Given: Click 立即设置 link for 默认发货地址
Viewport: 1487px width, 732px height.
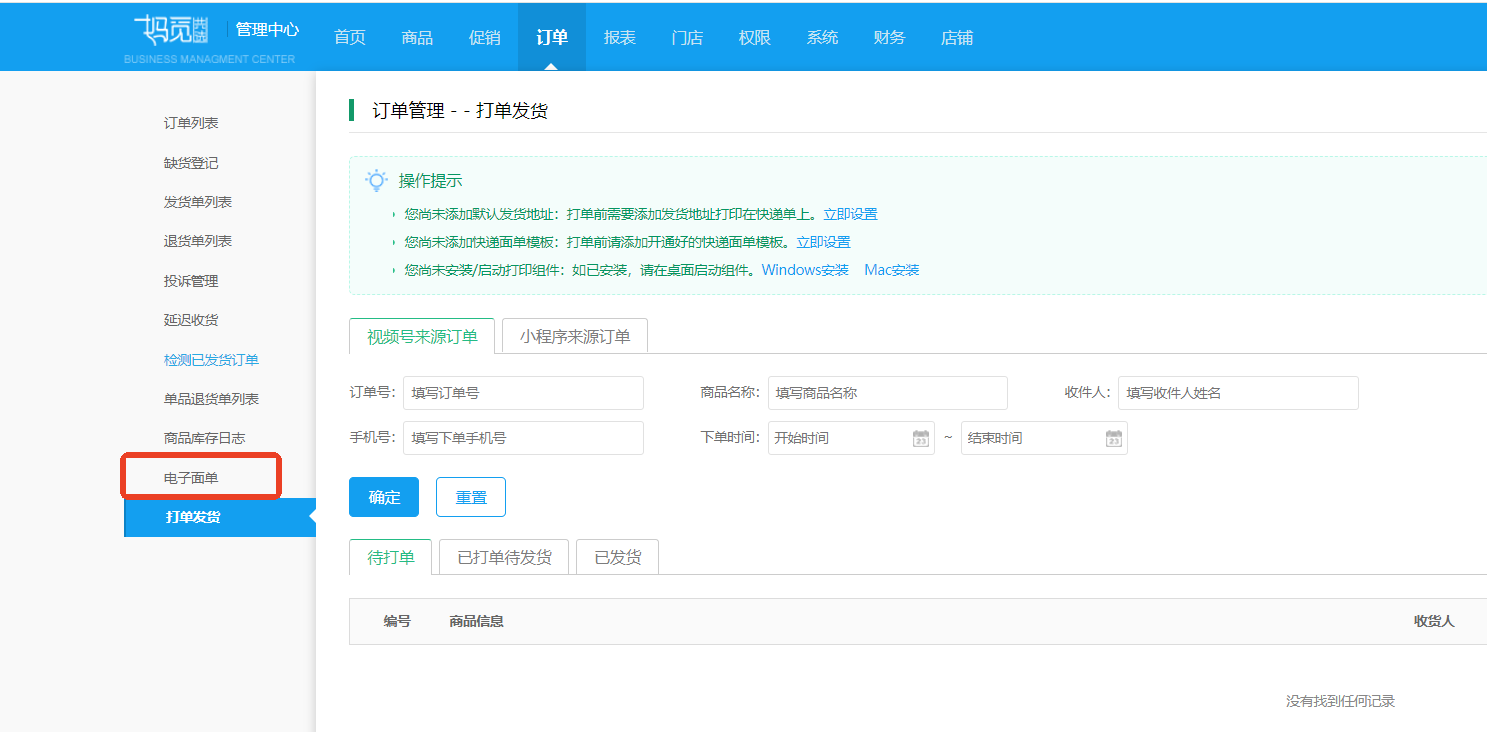Looking at the screenshot, I should 850,214.
